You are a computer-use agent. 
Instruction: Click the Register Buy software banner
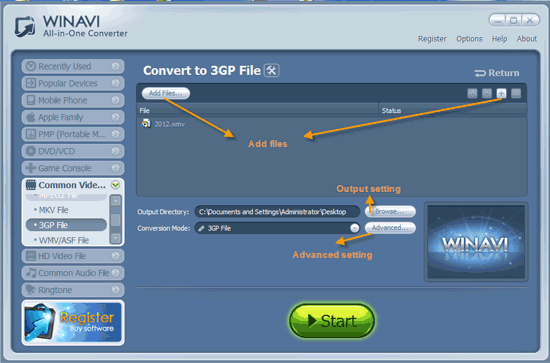[x=73, y=323]
